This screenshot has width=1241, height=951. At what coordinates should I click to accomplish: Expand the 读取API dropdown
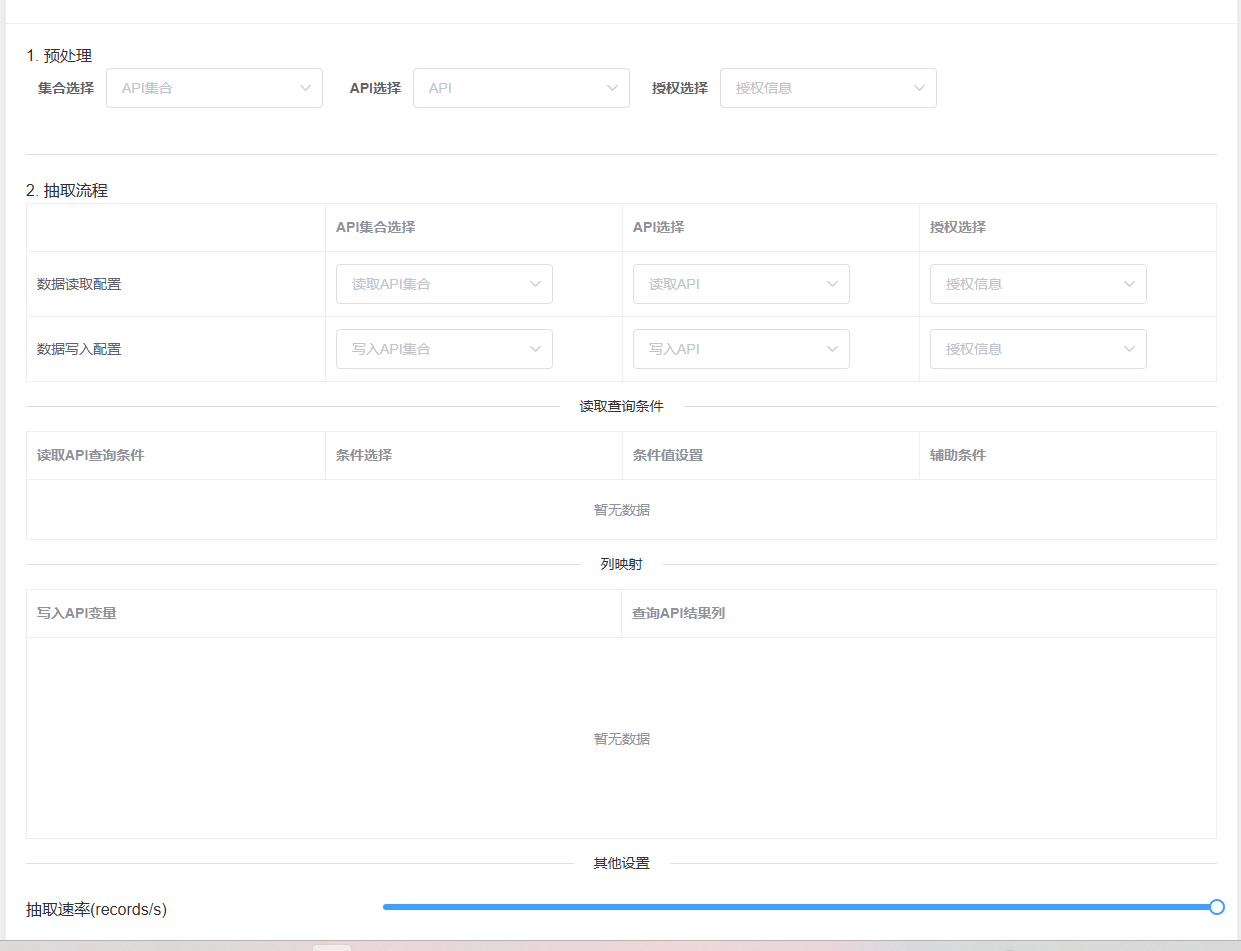740,284
